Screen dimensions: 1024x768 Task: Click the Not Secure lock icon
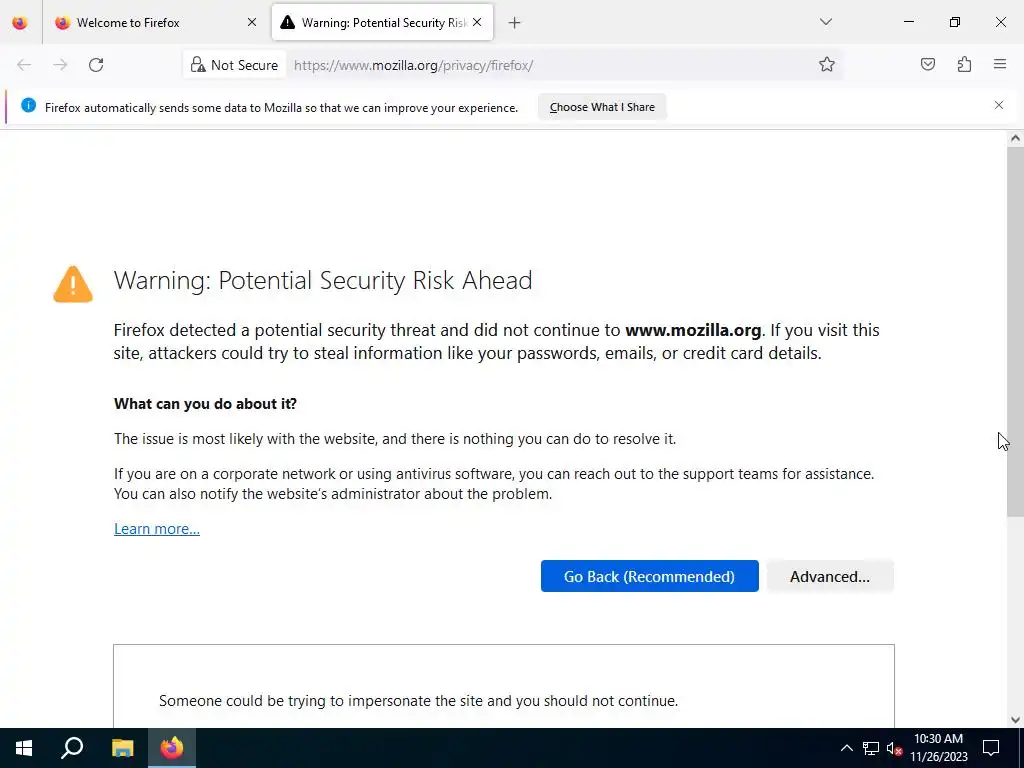pos(197,65)
